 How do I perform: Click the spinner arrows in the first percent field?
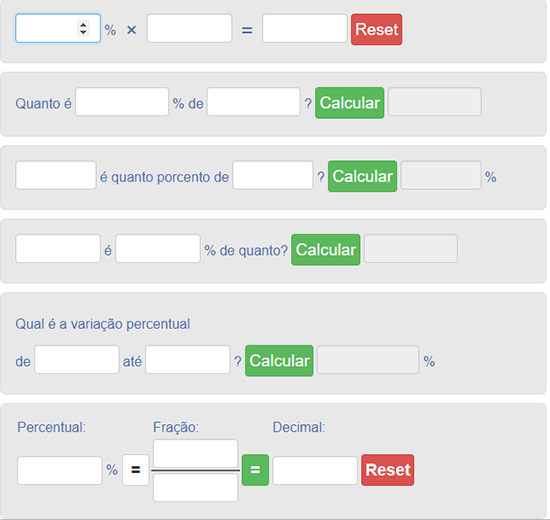(83, 28)
